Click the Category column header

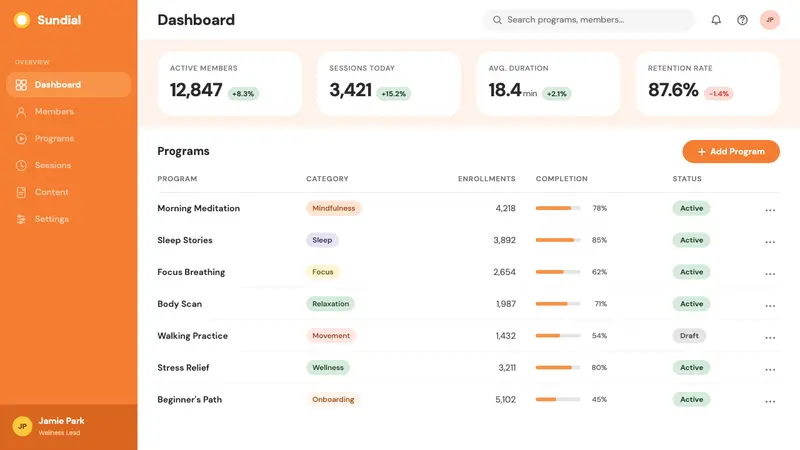(x=327, y=179)
